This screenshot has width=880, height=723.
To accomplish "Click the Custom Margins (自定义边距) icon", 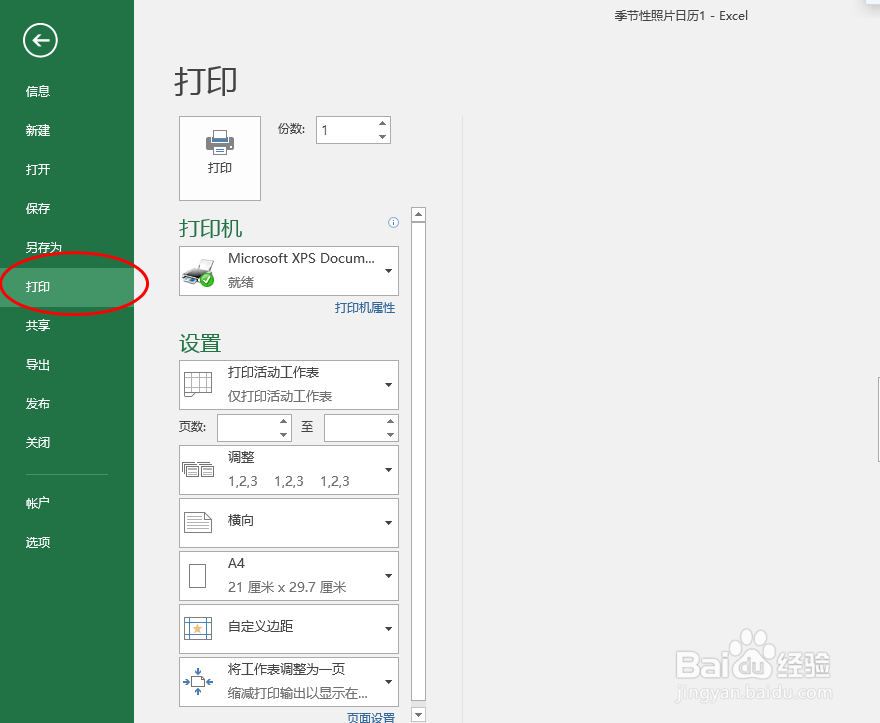I will click(x=198, y=628).
